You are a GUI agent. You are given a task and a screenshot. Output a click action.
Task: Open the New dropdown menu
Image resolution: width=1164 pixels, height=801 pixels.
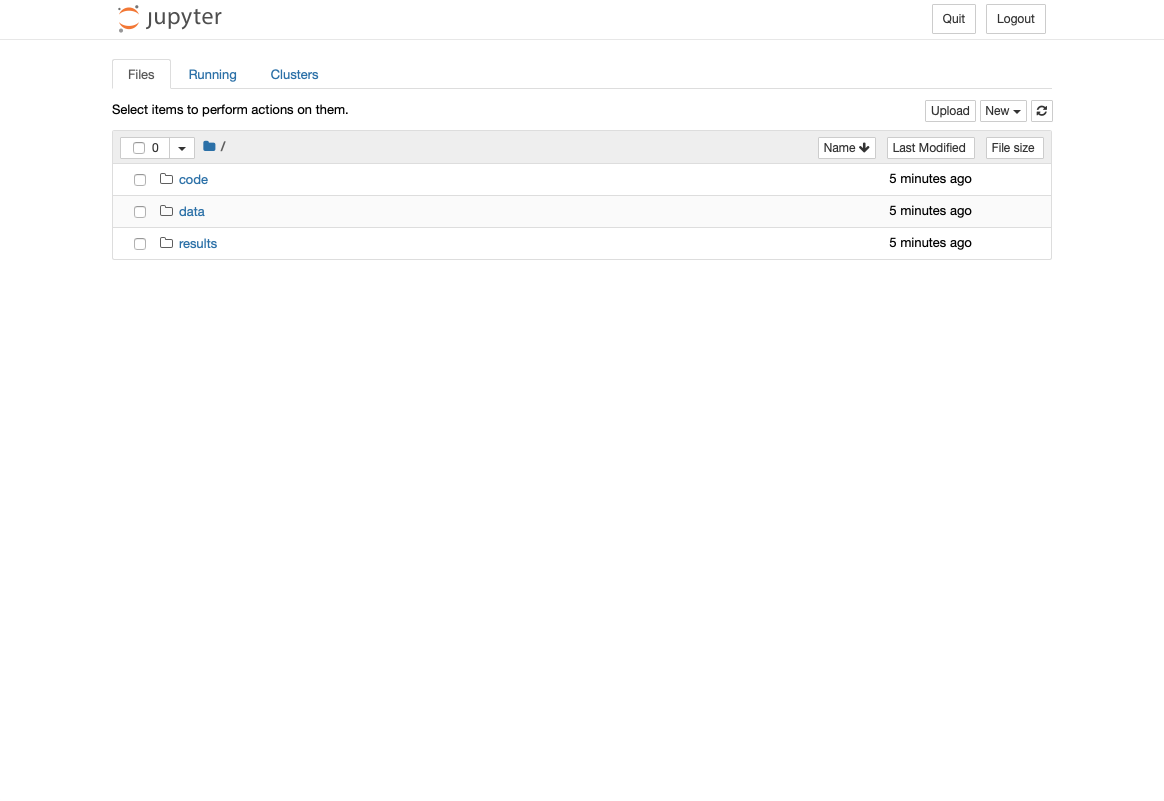click(x=1002, y=110)
